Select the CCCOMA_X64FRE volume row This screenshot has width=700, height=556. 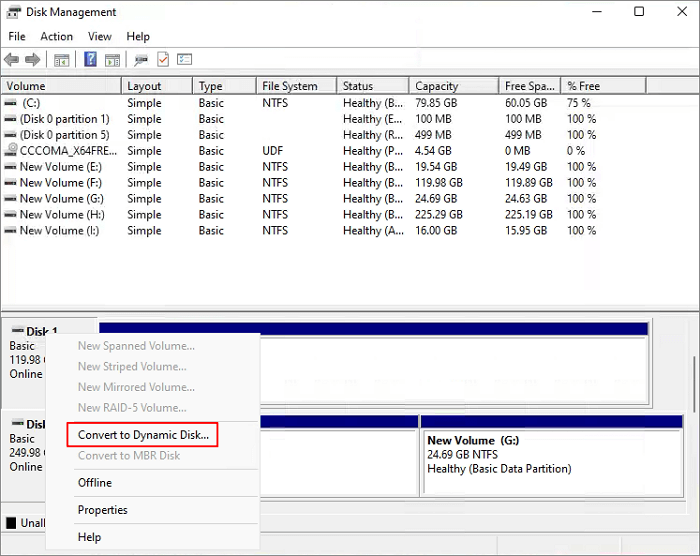pyautogui.click(x=60, y=151)
